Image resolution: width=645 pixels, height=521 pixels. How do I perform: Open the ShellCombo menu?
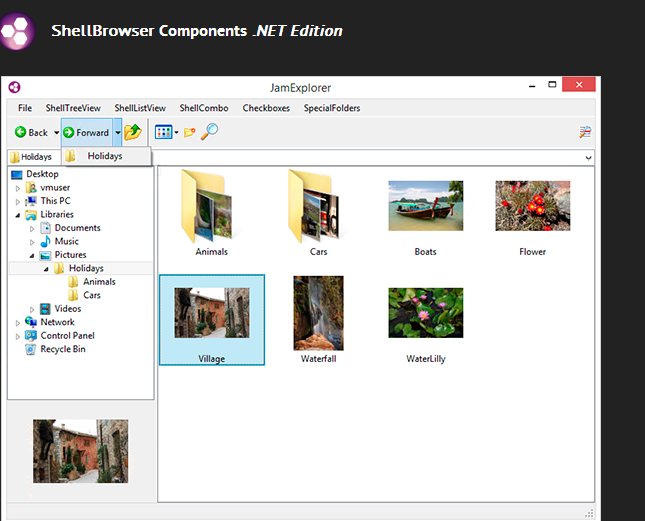point(204,108)
